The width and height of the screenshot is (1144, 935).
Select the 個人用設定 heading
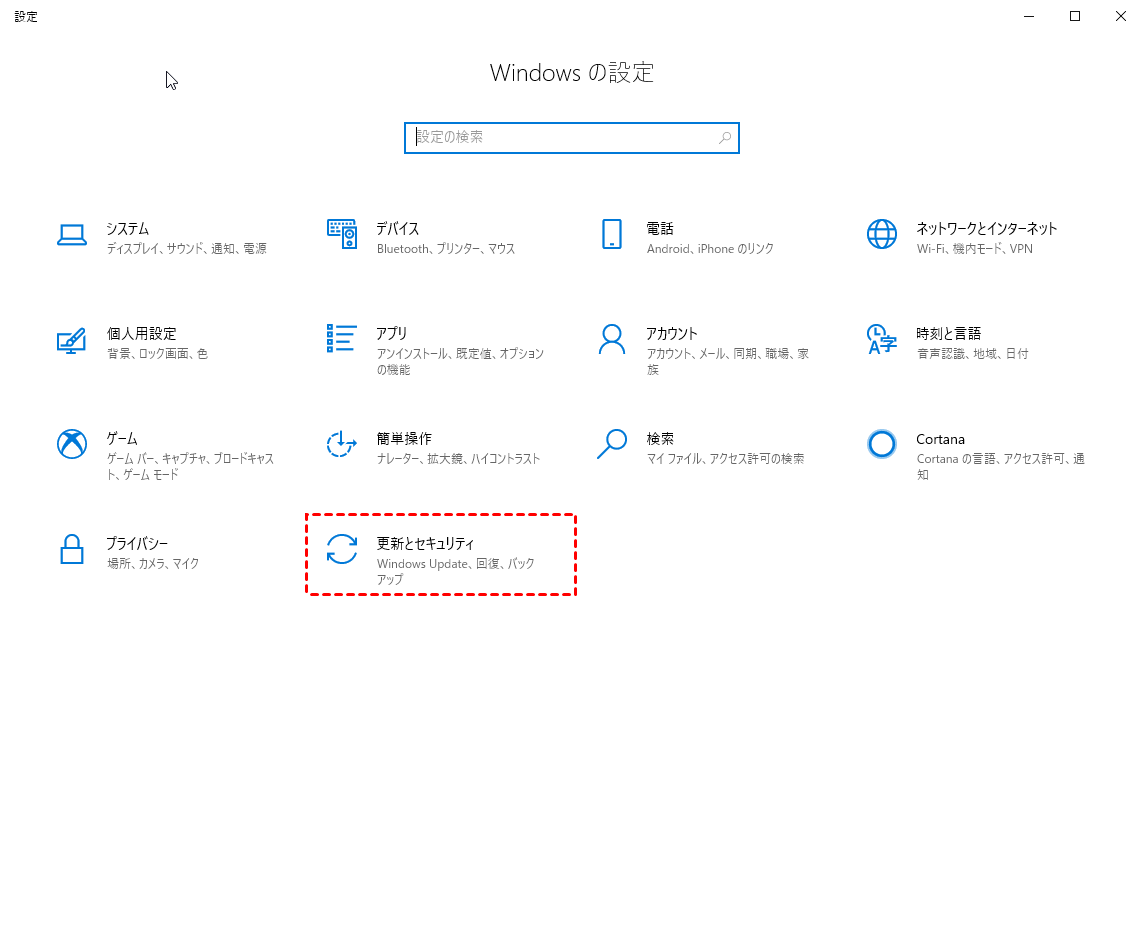coord(142,334)
